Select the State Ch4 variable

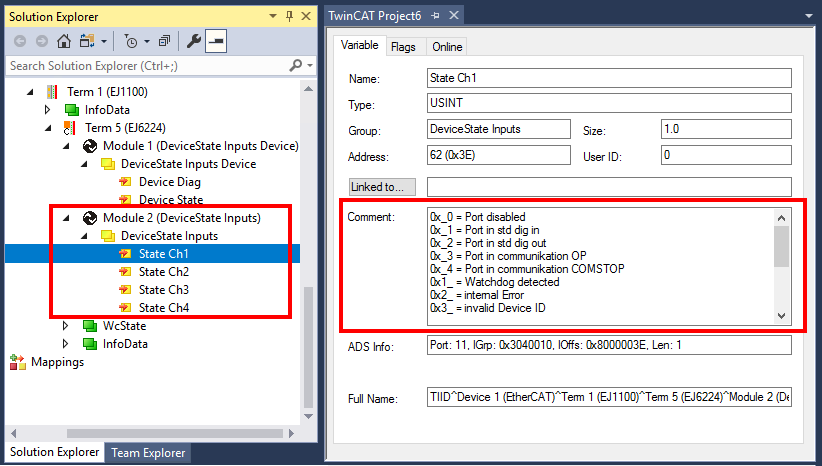pyautogui.click(x=164, y=308)
